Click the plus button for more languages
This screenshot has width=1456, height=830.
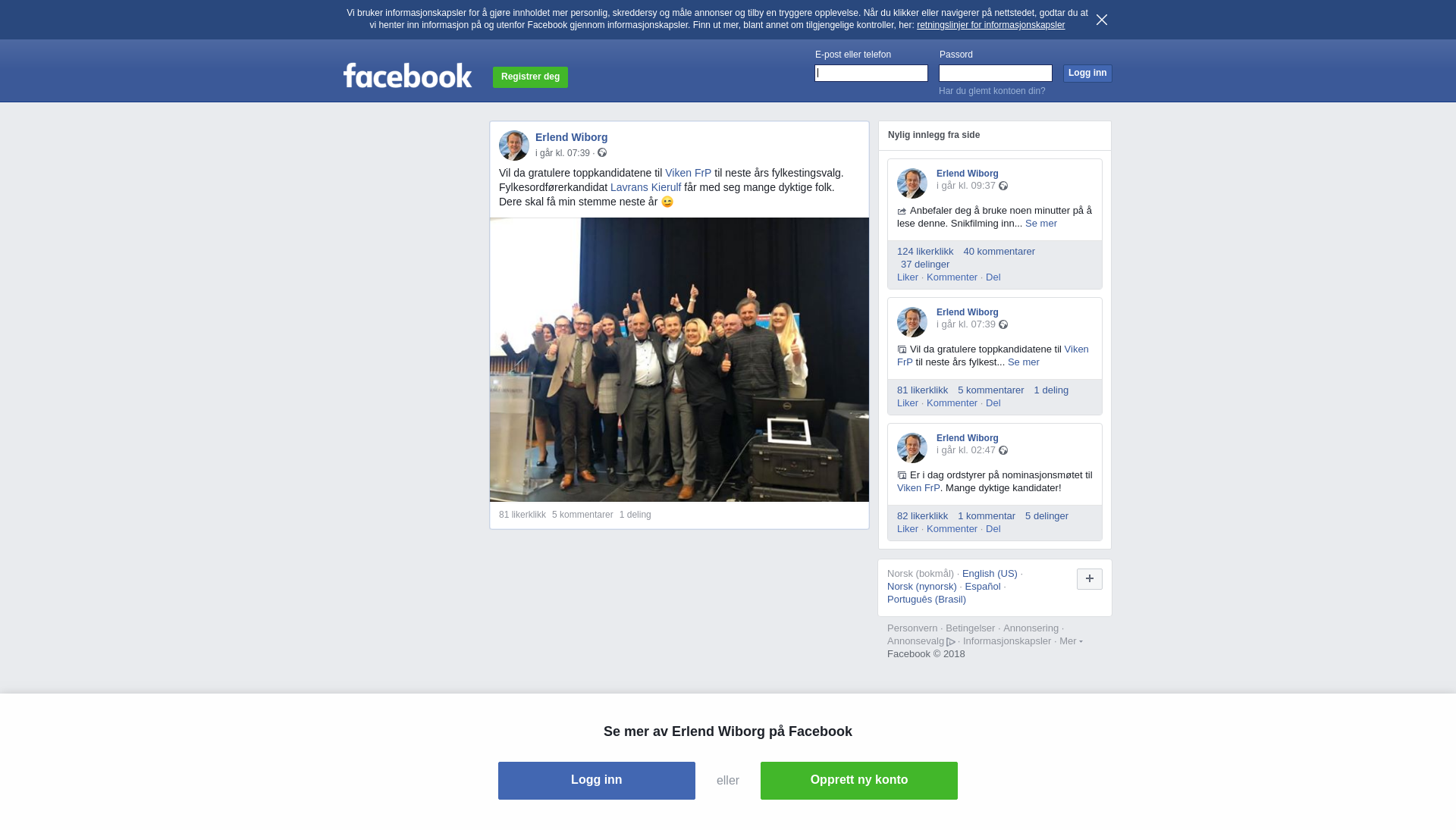pos(1090,579)
